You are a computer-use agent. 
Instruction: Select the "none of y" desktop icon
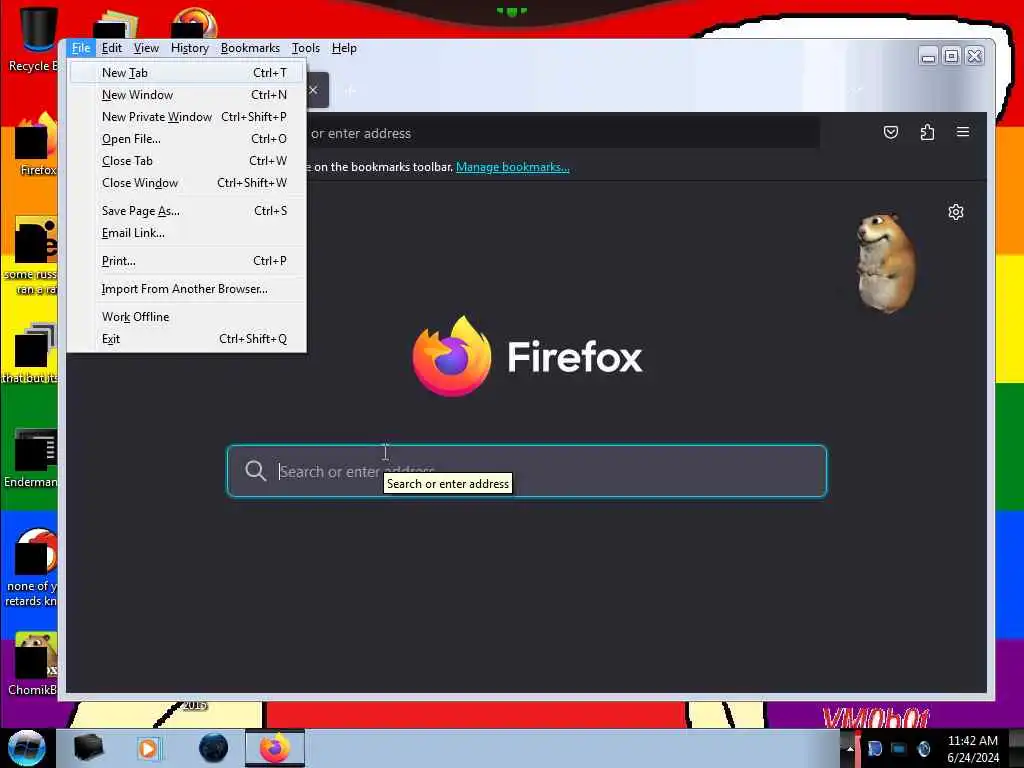pos(33,568)
